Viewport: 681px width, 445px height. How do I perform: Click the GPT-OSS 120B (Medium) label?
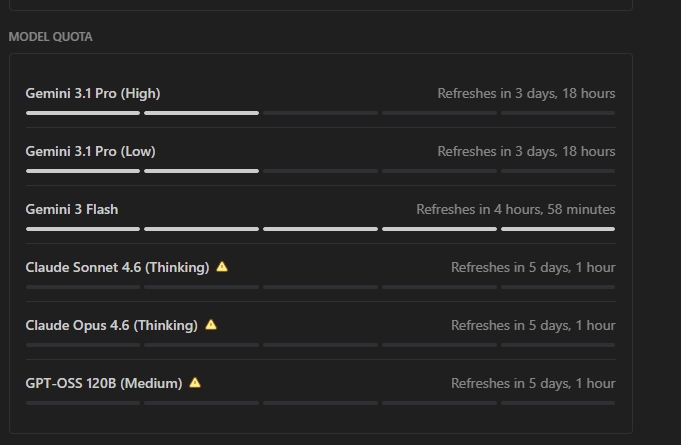coord(104,383)
